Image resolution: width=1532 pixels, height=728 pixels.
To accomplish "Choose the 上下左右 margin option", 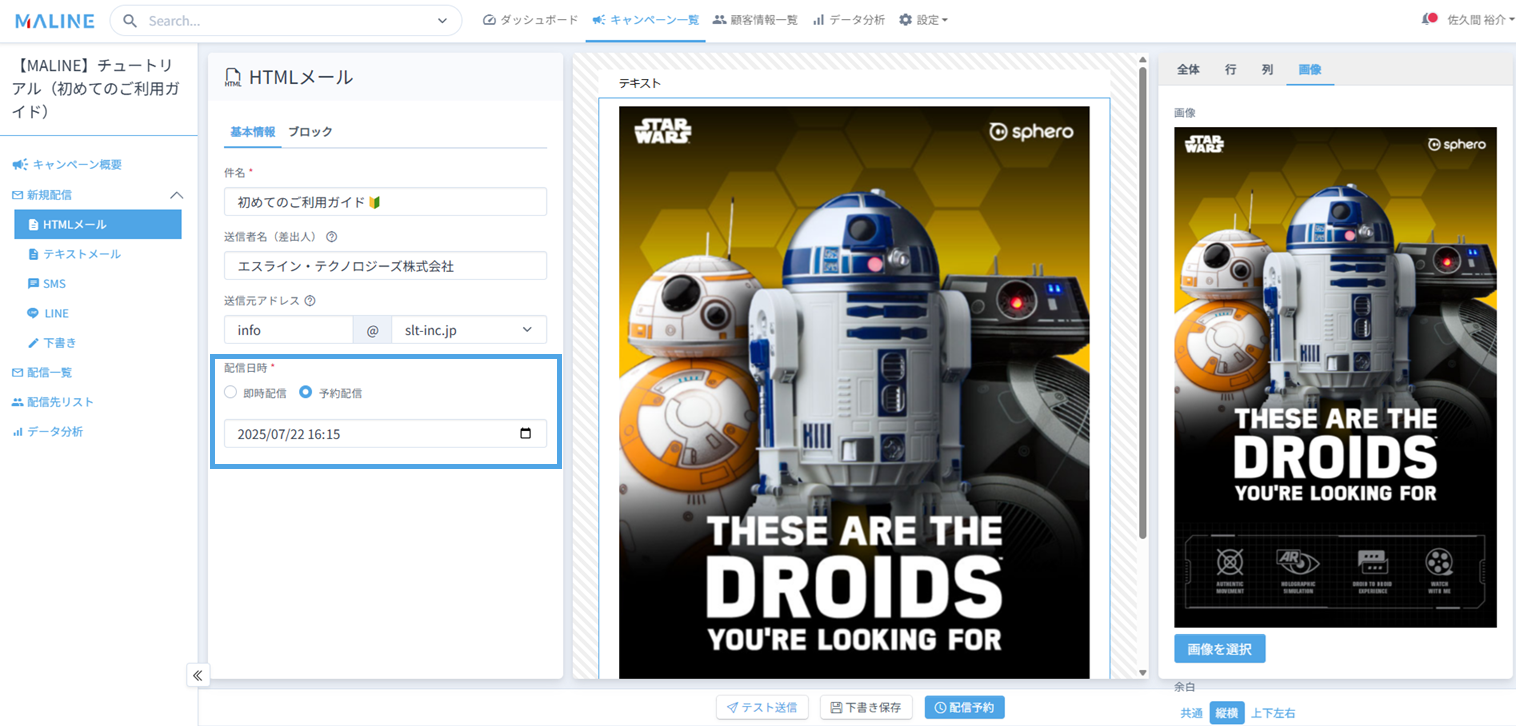I will coord(1273,713).
